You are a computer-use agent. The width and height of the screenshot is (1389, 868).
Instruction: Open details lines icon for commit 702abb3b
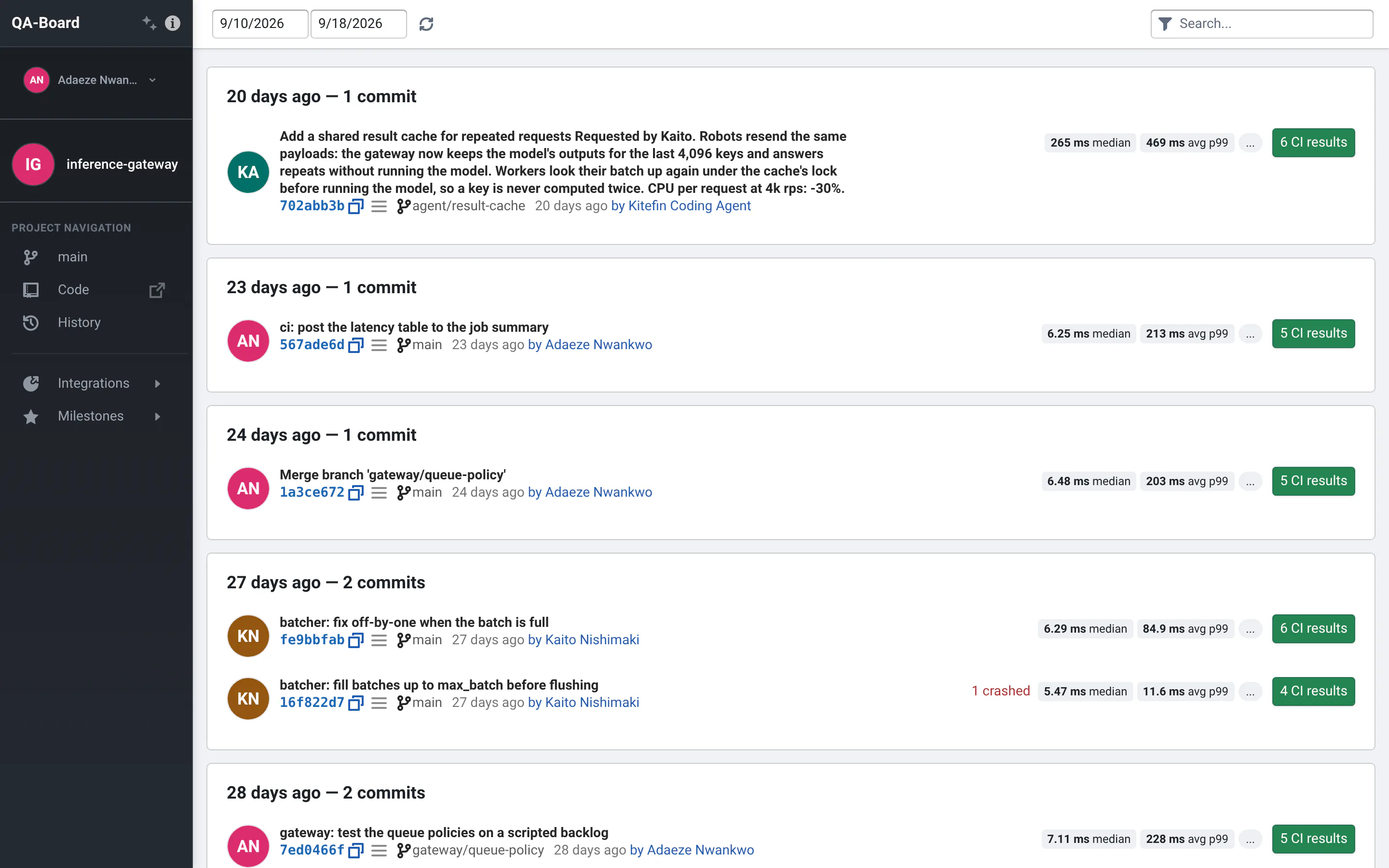click(379, 206)
